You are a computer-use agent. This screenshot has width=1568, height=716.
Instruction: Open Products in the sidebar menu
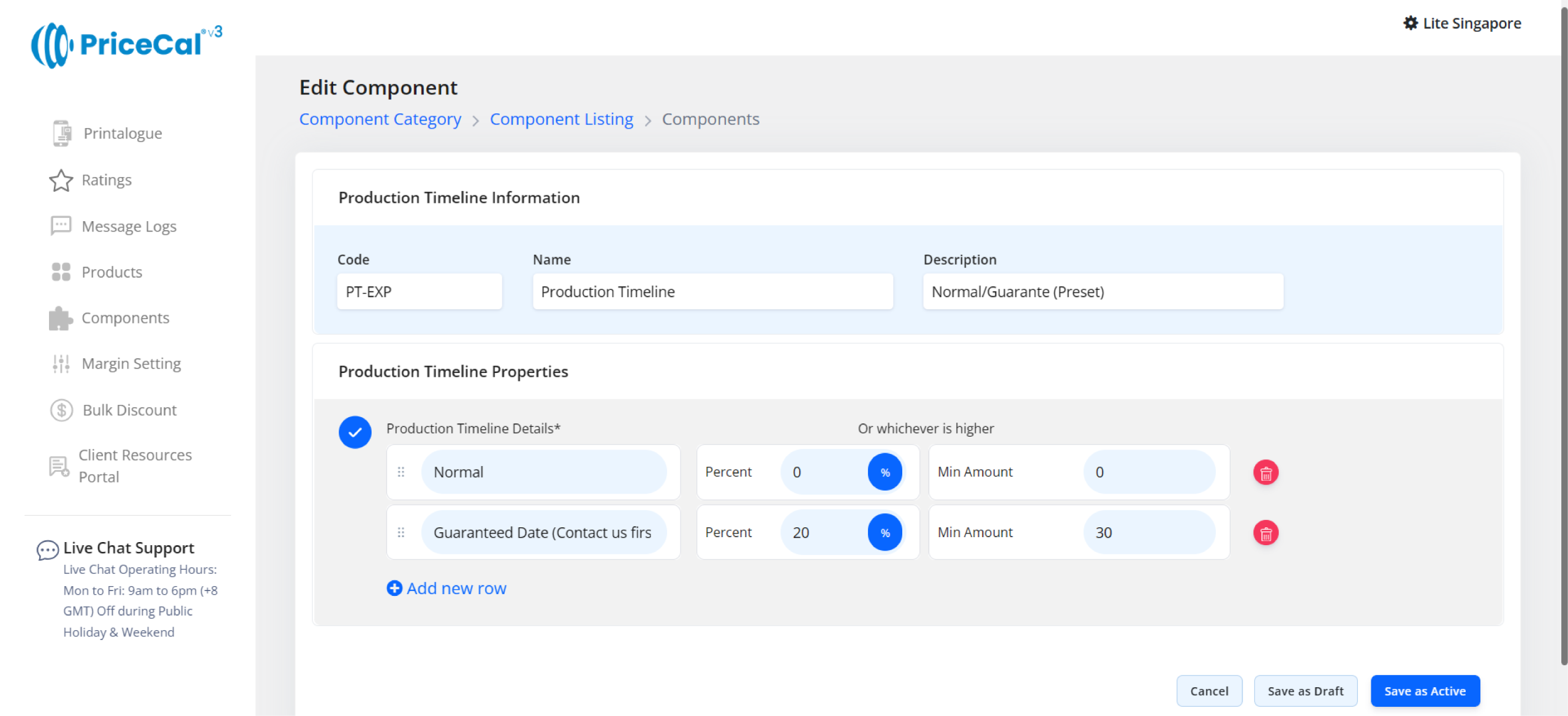coord(111,272)
